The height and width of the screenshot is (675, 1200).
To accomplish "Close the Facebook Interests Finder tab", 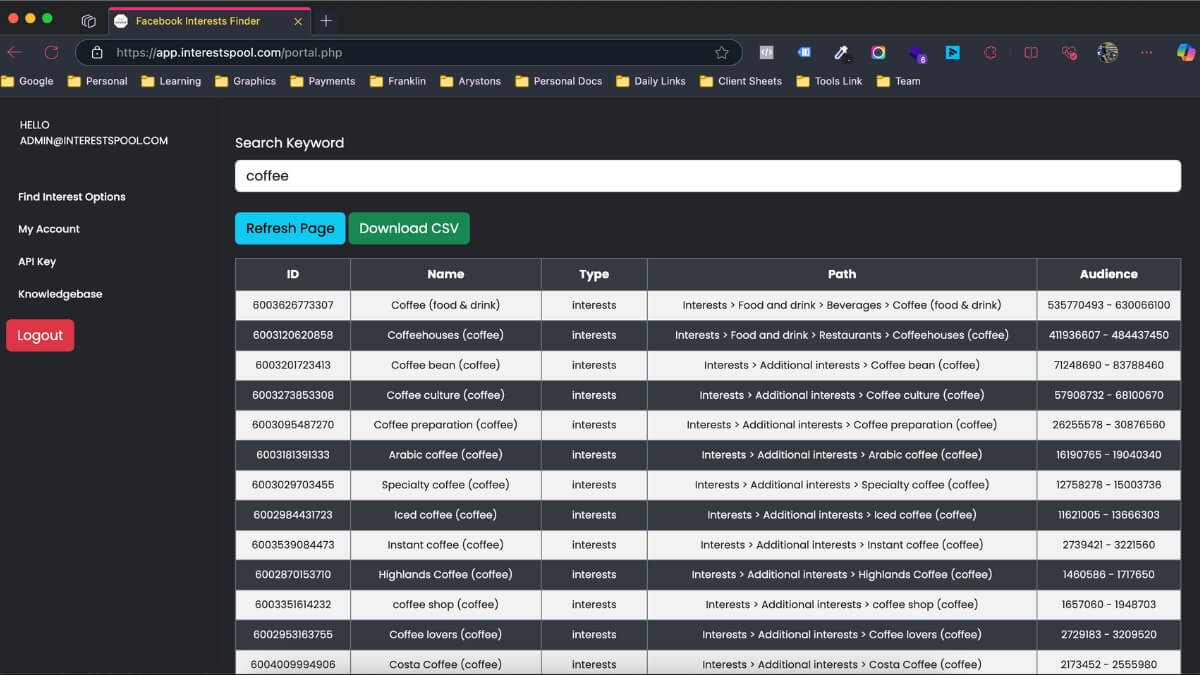I will coord(298,21).
